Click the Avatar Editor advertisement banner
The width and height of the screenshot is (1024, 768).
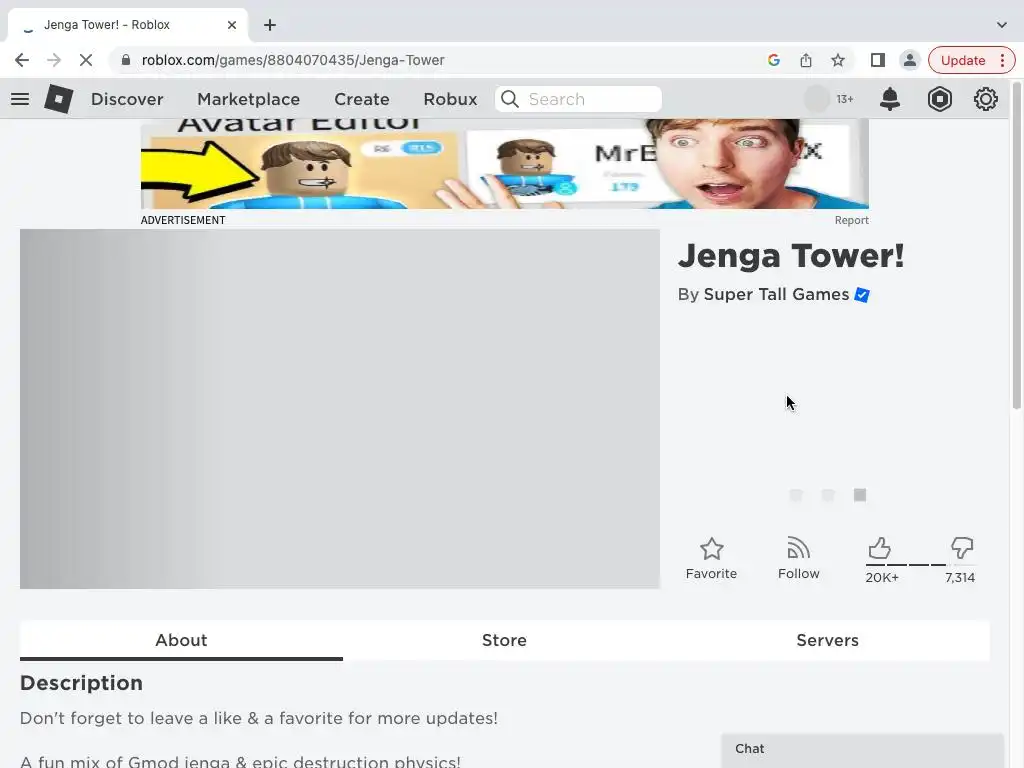(x=504, y=163)
